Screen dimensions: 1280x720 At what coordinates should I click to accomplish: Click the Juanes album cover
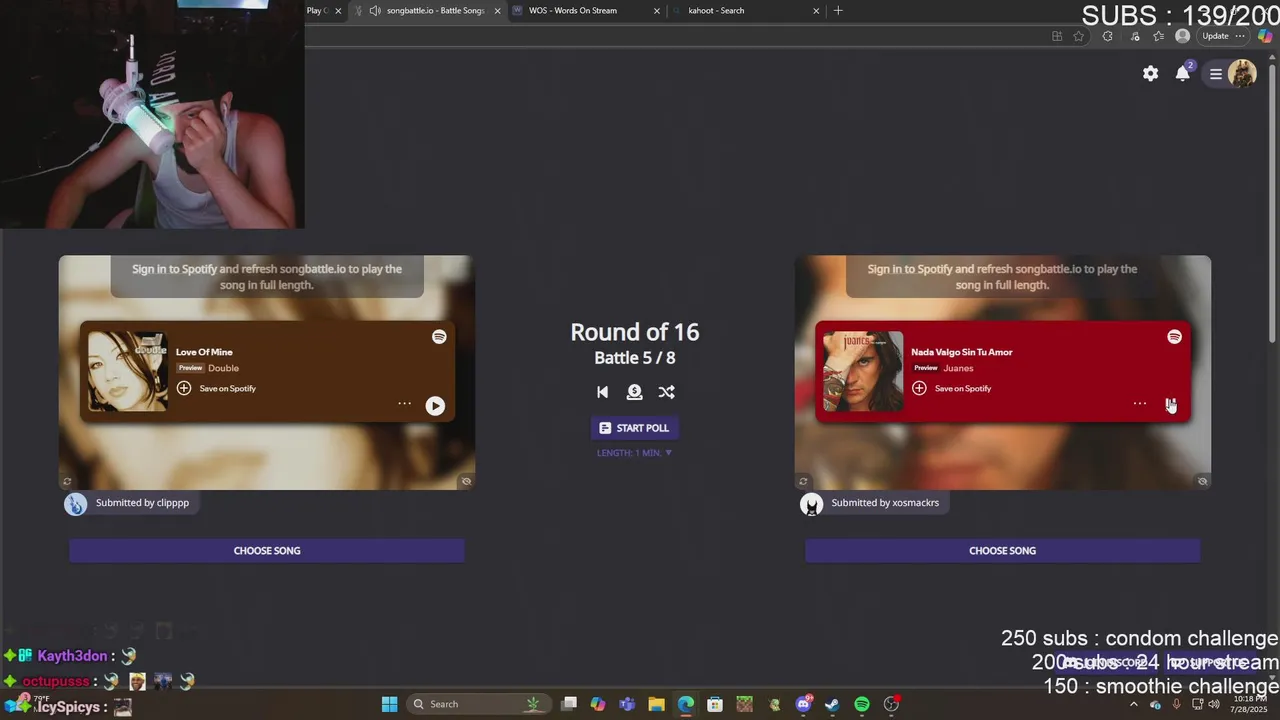click(x=863, y=371)
